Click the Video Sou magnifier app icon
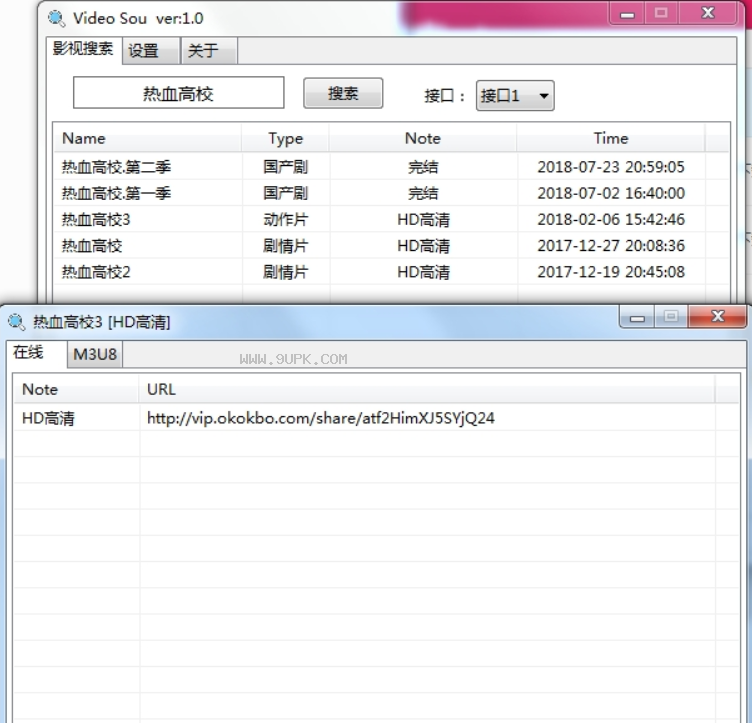The height and width of the screenshot is (723, 752). [x=57, y=18]
